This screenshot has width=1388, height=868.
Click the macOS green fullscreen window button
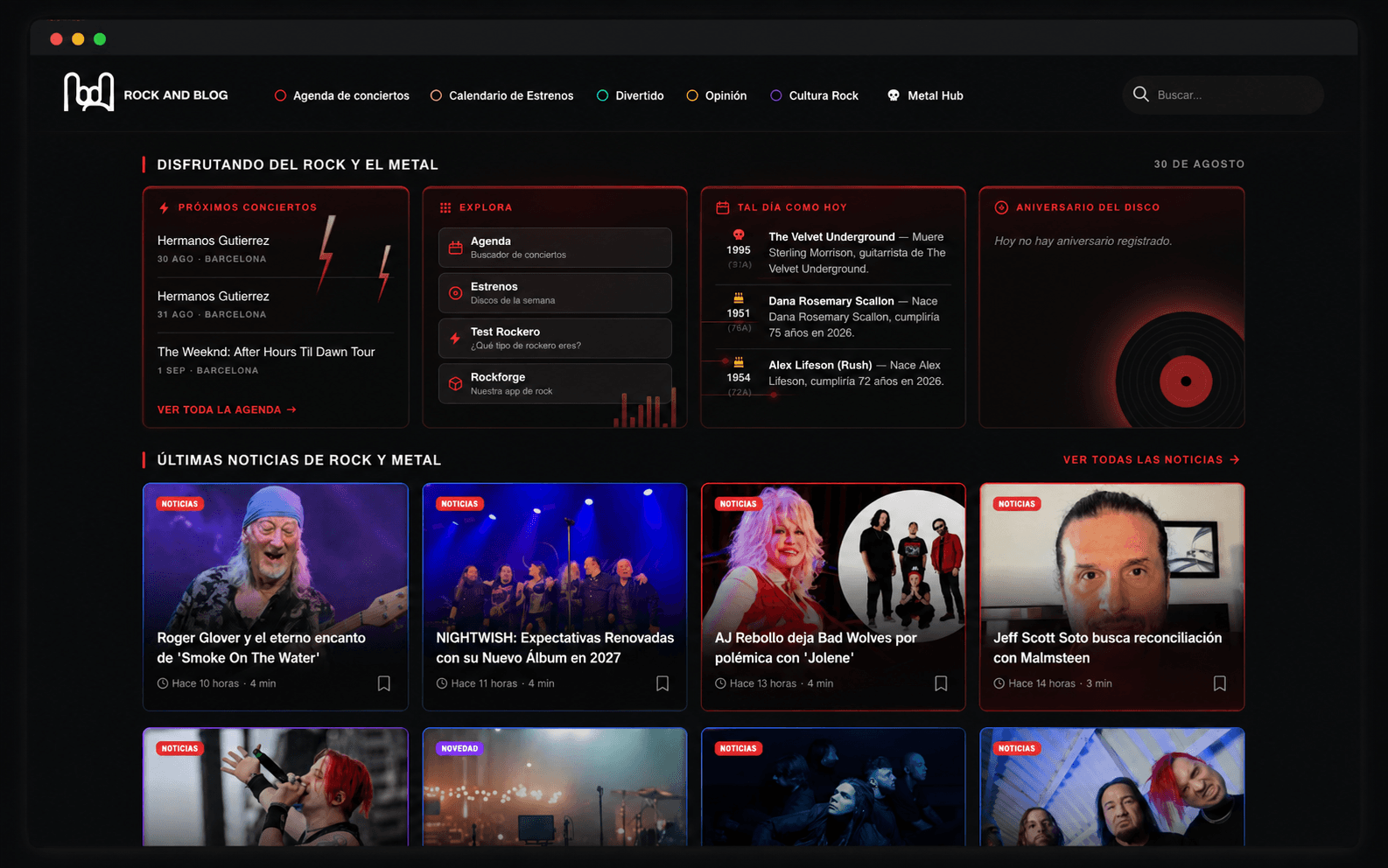coord(100,38)
